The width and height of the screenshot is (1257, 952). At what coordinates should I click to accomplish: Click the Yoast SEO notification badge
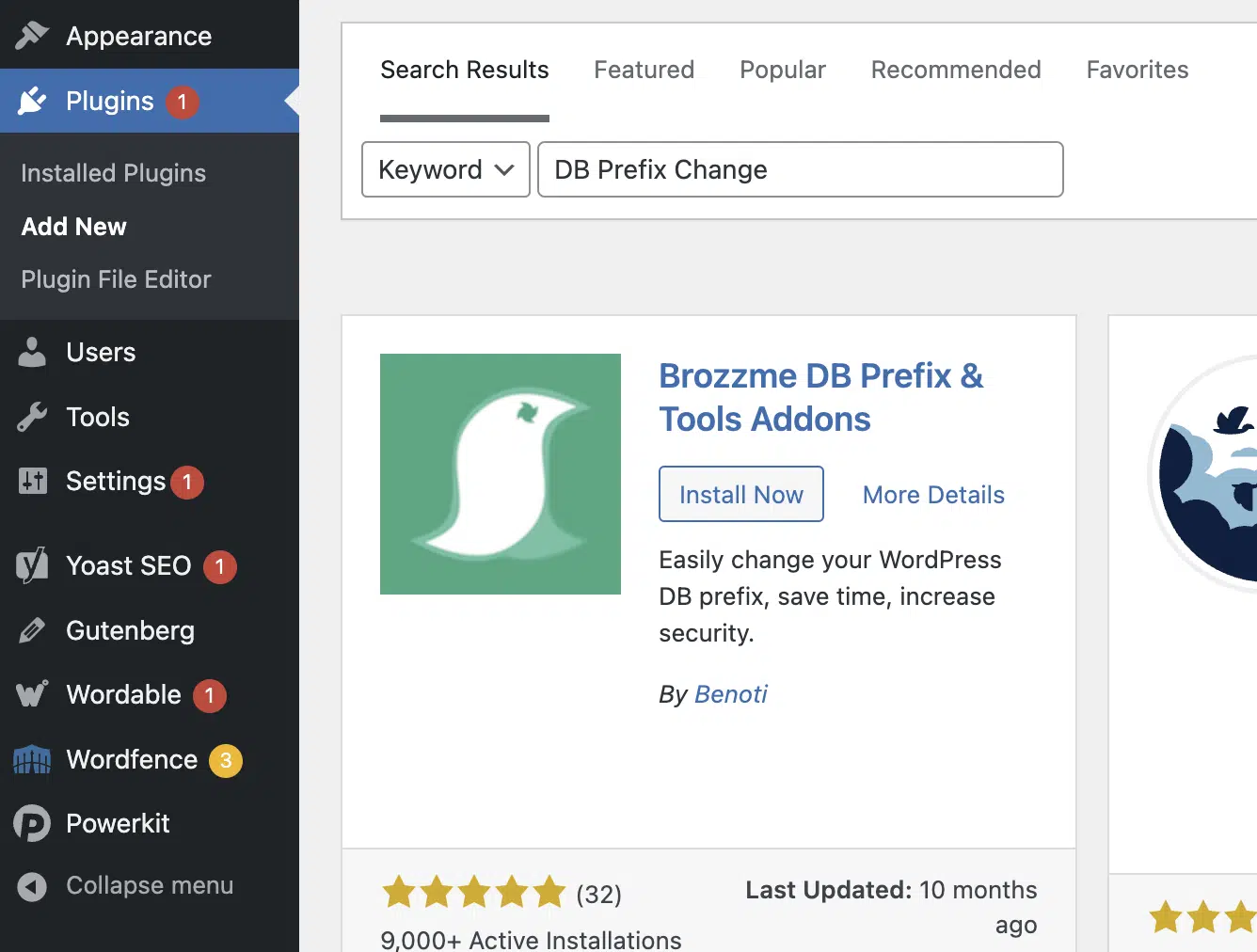[220, 566]
